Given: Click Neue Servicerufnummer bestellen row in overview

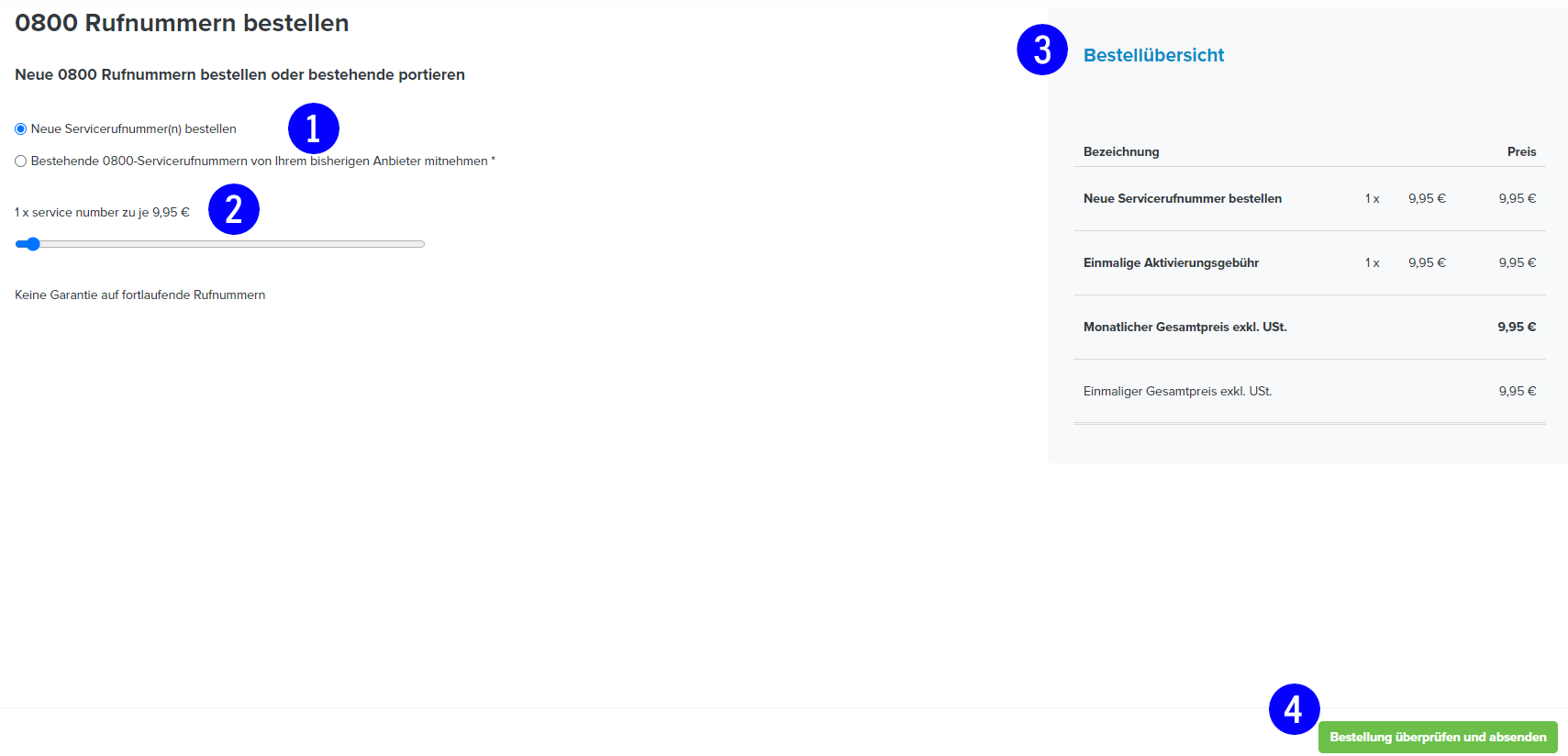Looking at the screenshot, I should click(x=1309, y=198).
